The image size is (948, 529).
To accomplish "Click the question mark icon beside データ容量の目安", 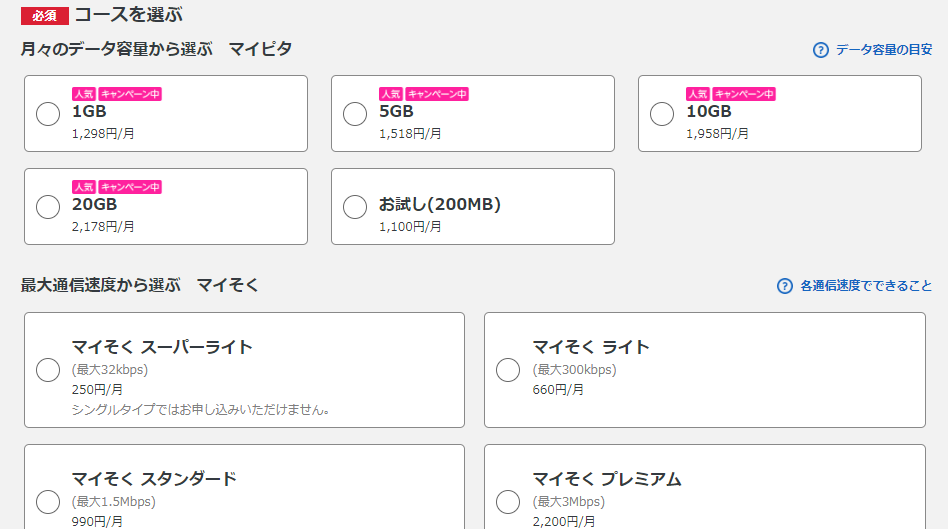I will 820,50.
